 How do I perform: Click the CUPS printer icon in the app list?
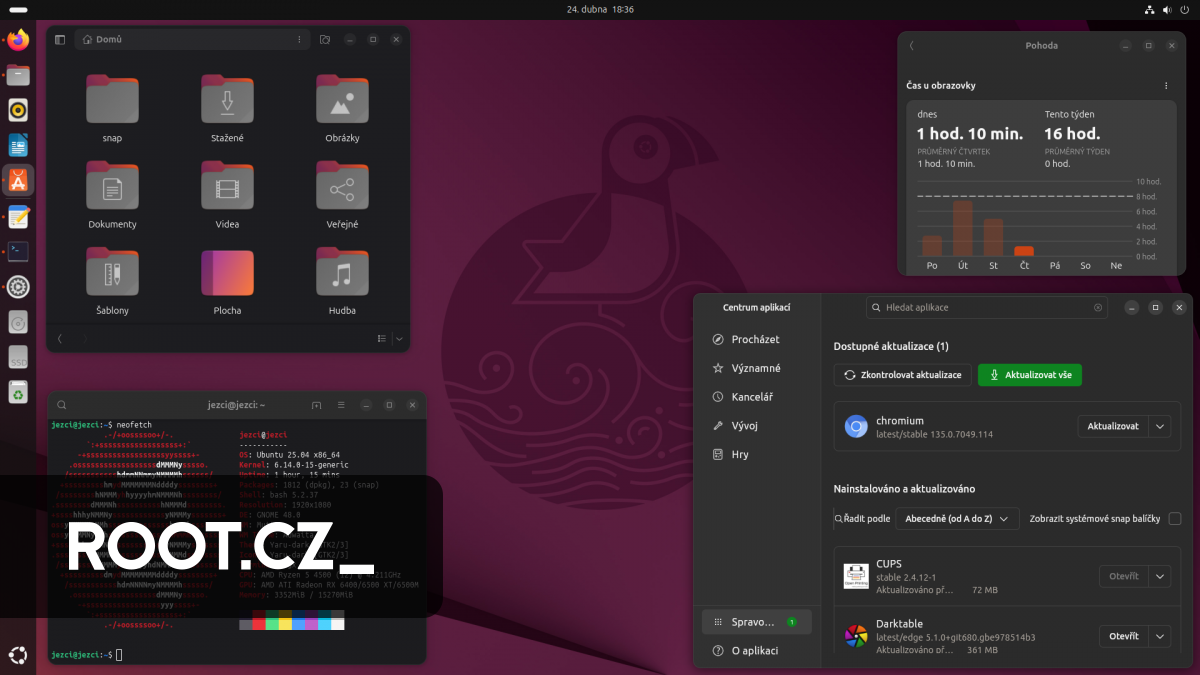click(x=856, y=576)
